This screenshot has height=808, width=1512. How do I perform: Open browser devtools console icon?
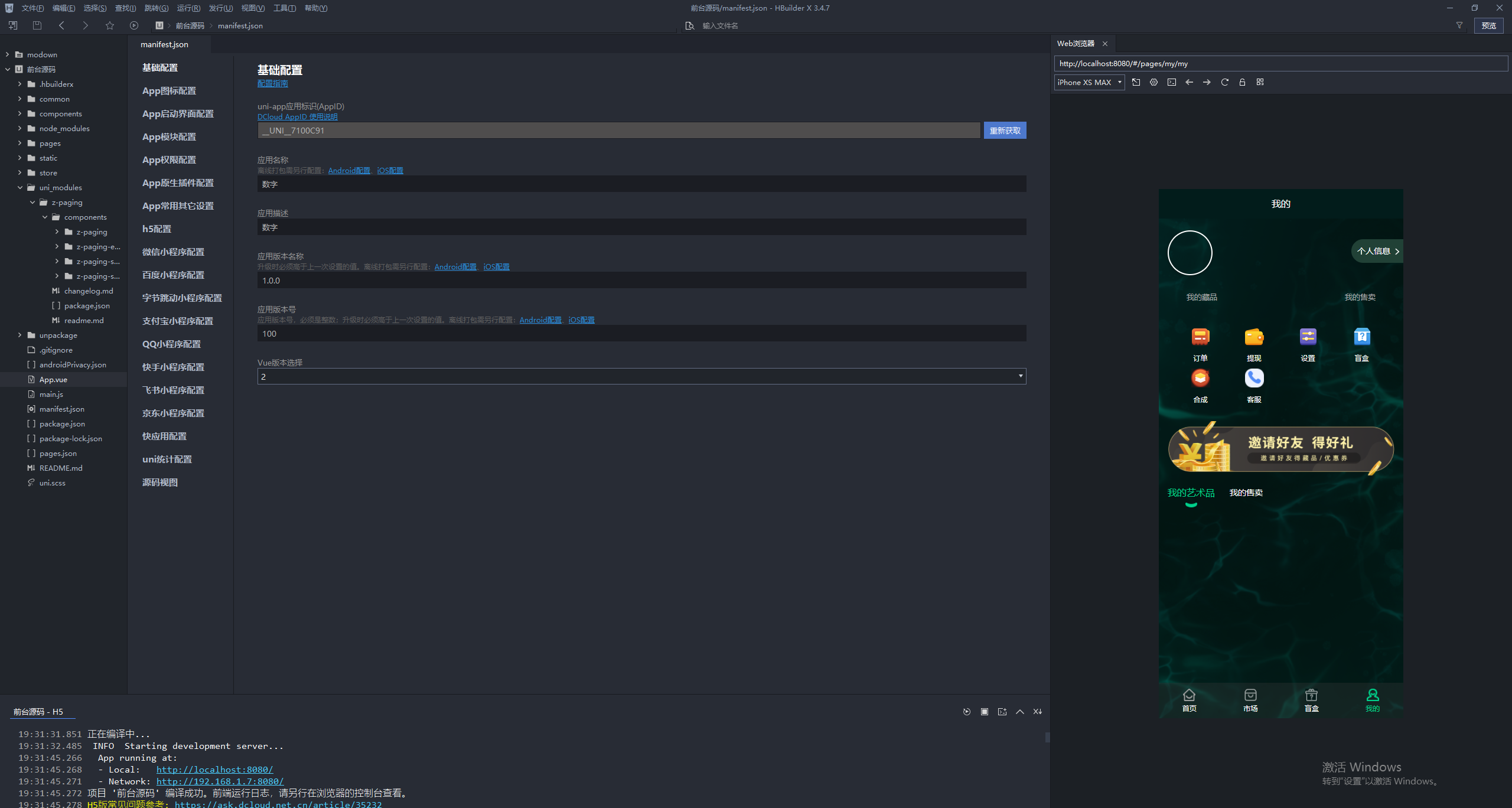click(1172, 82)
